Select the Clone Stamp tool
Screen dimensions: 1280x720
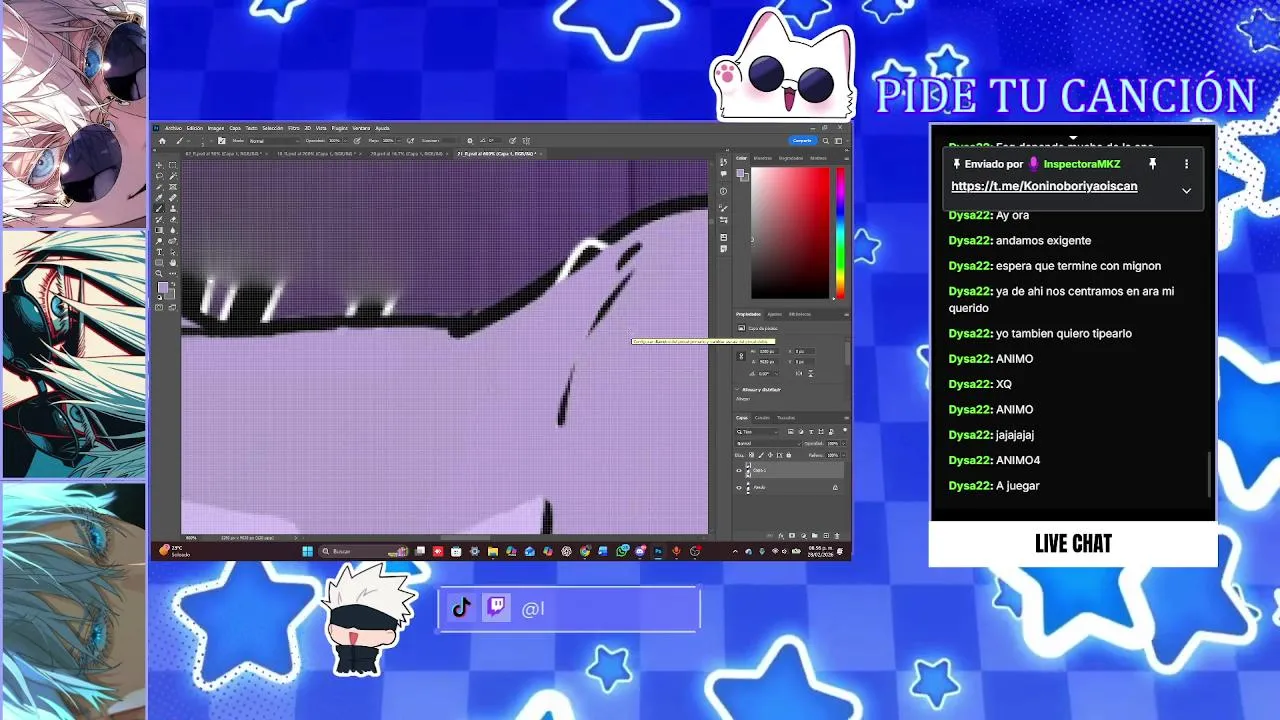pos(172,209)
